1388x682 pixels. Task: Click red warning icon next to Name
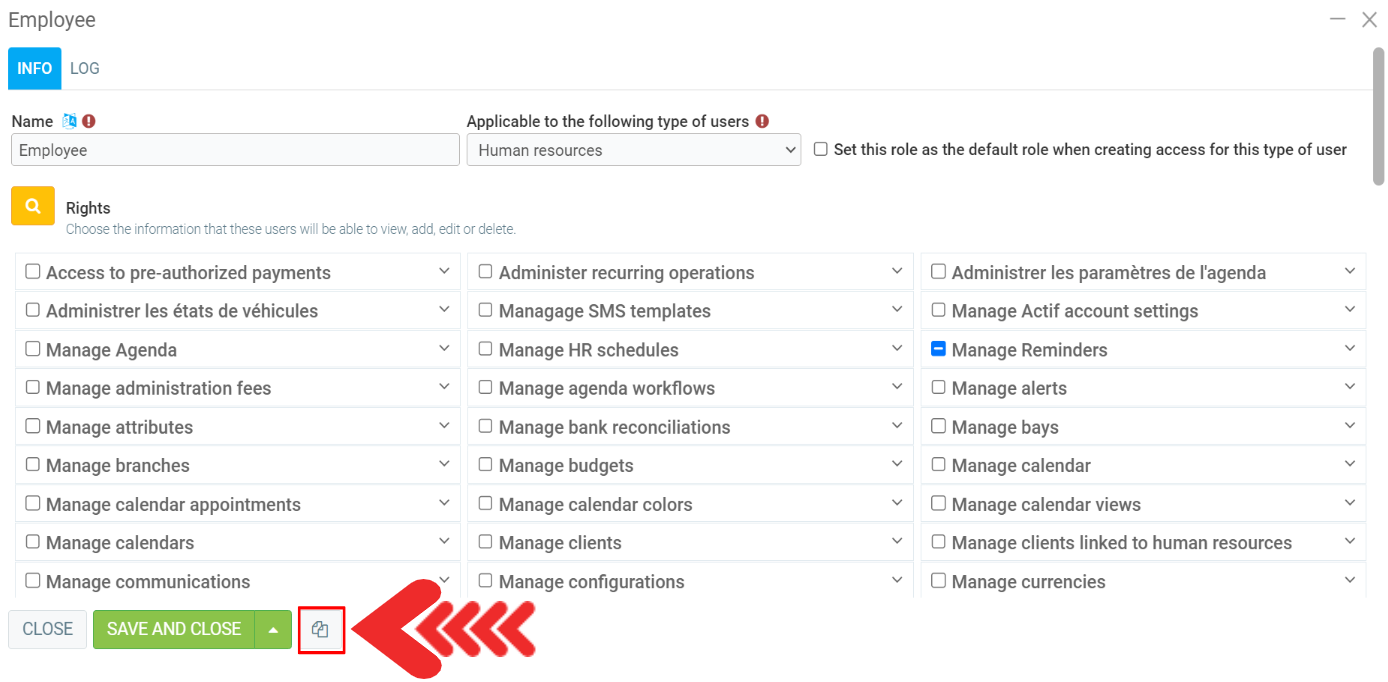[x=89, y=121]
